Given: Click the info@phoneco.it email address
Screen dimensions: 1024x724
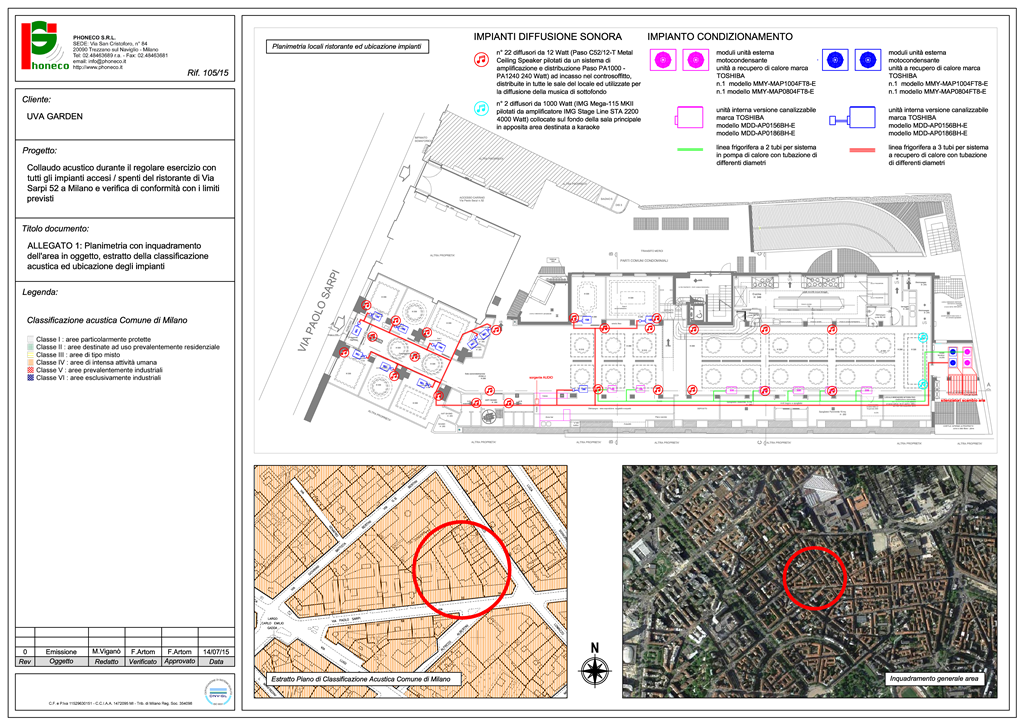Looking at the screenshot, I should [107, 62].
